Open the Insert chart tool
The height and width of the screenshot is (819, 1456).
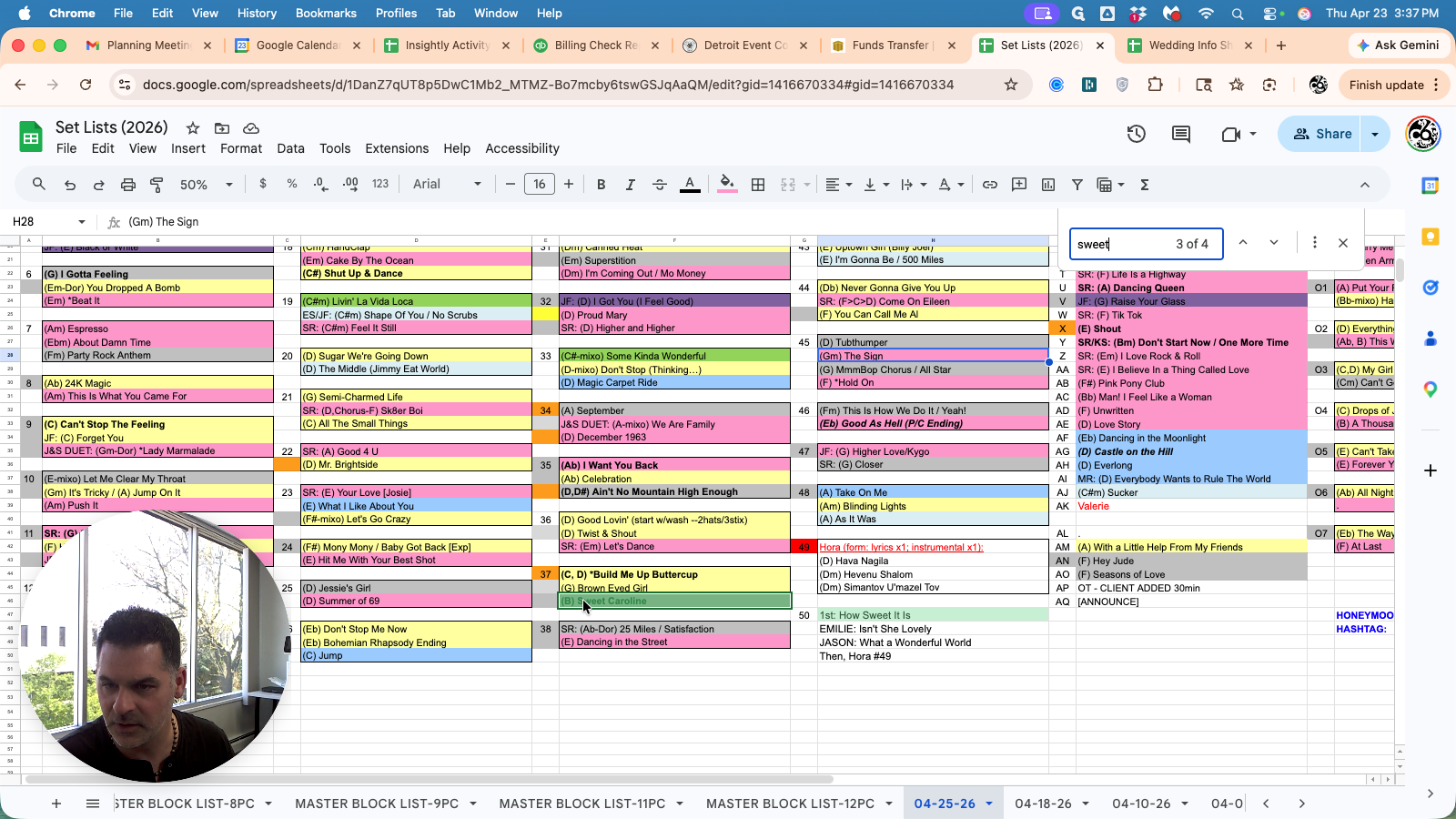[1048, 185]
